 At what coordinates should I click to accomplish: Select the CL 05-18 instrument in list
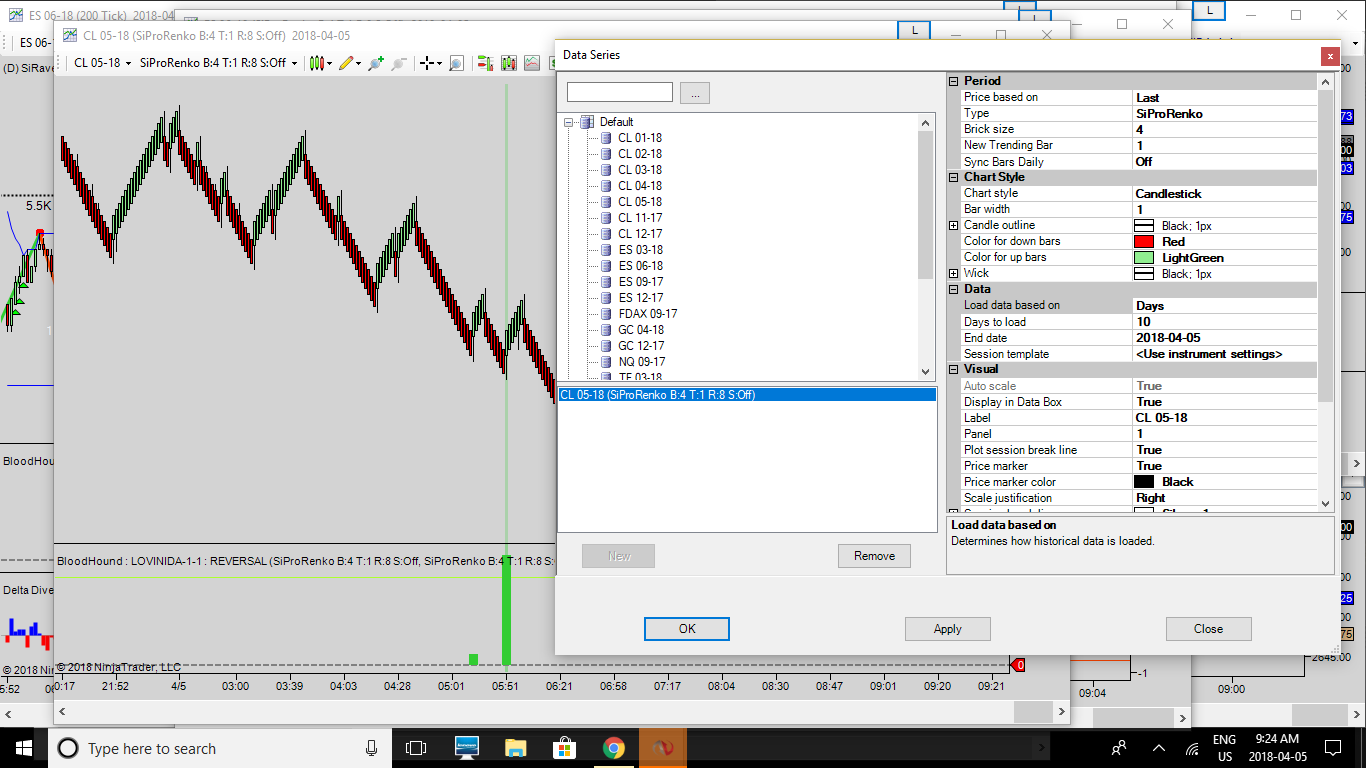click(639, 202)
